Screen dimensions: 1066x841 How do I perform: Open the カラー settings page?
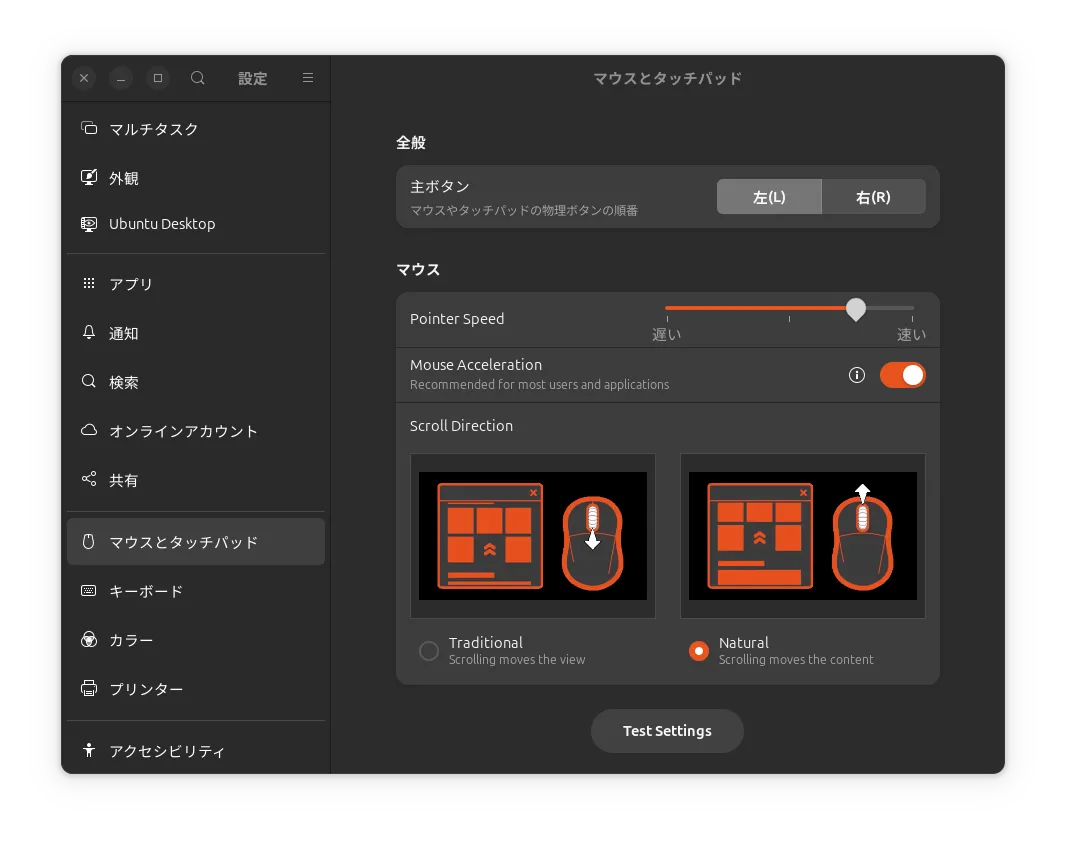pos(196,640)
